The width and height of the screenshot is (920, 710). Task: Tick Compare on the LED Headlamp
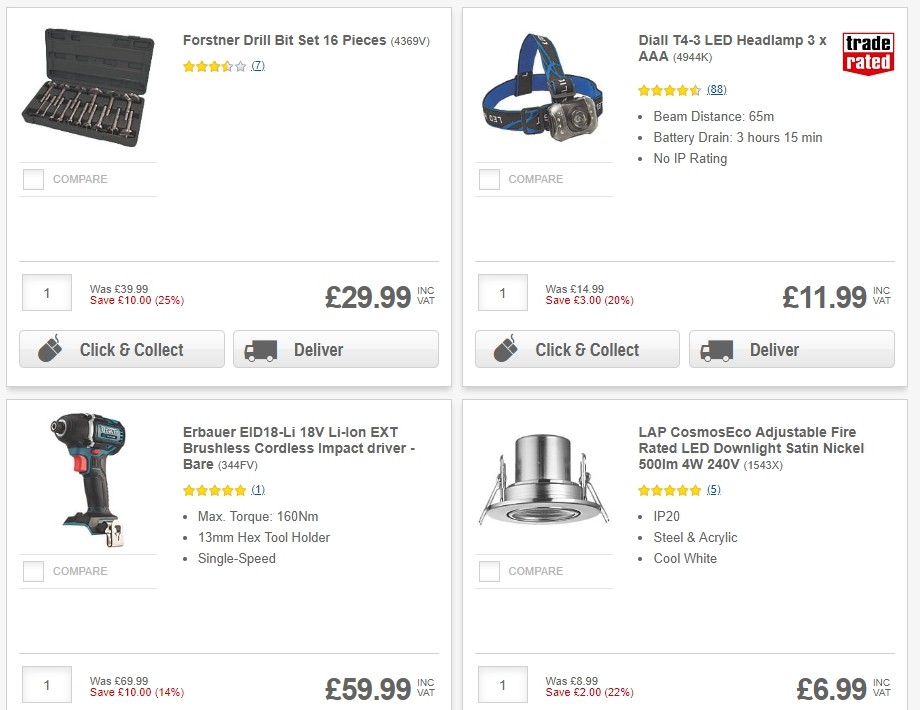click(x=489, y=179)
